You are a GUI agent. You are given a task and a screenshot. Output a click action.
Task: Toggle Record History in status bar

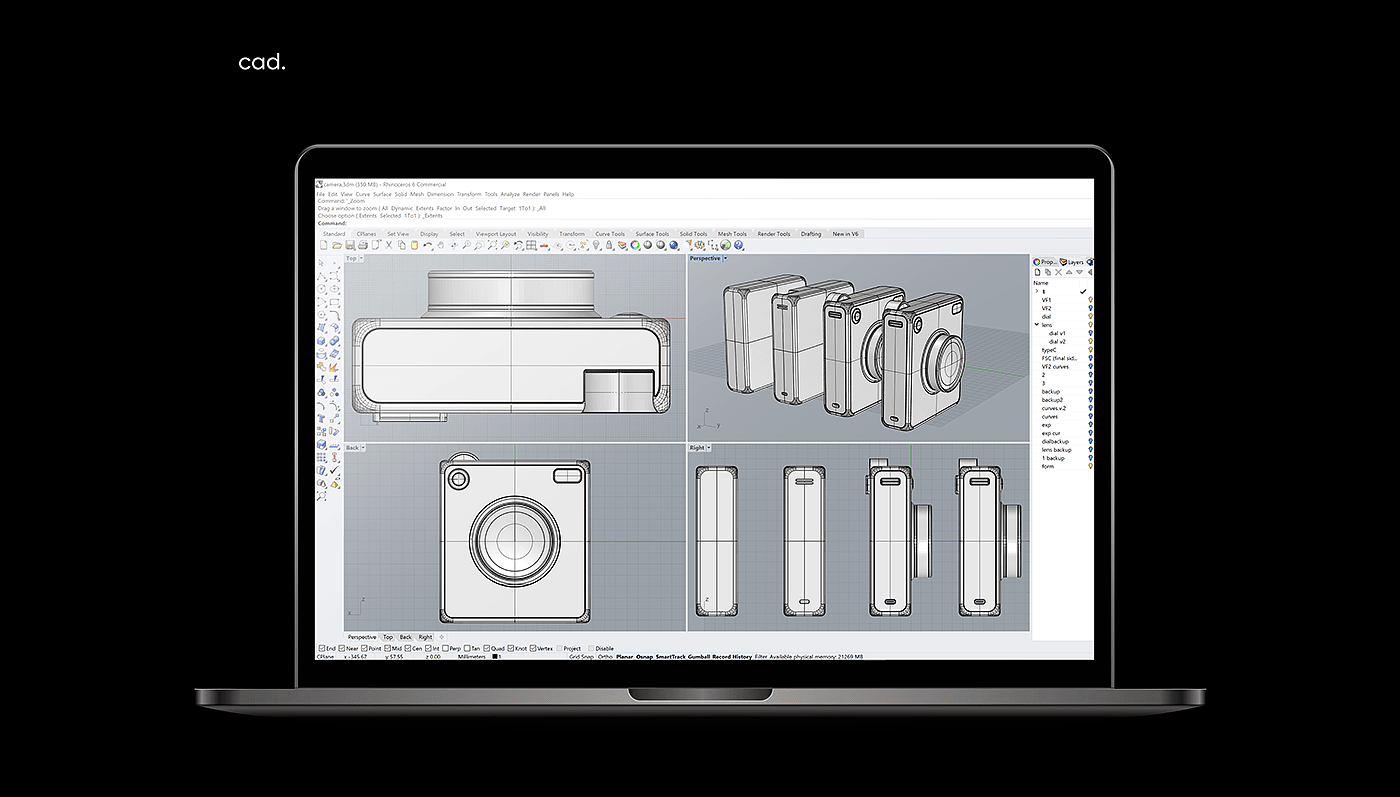coord(732,657)
